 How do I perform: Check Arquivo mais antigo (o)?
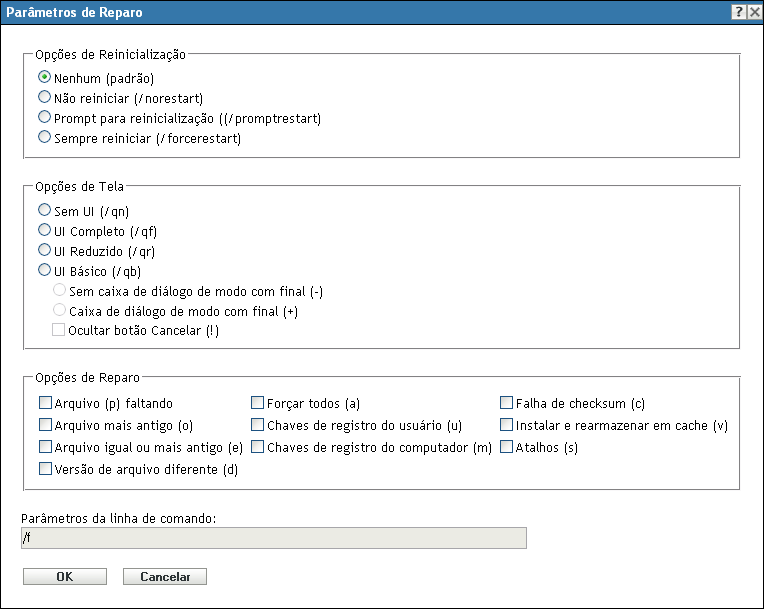tap(45, 425)
